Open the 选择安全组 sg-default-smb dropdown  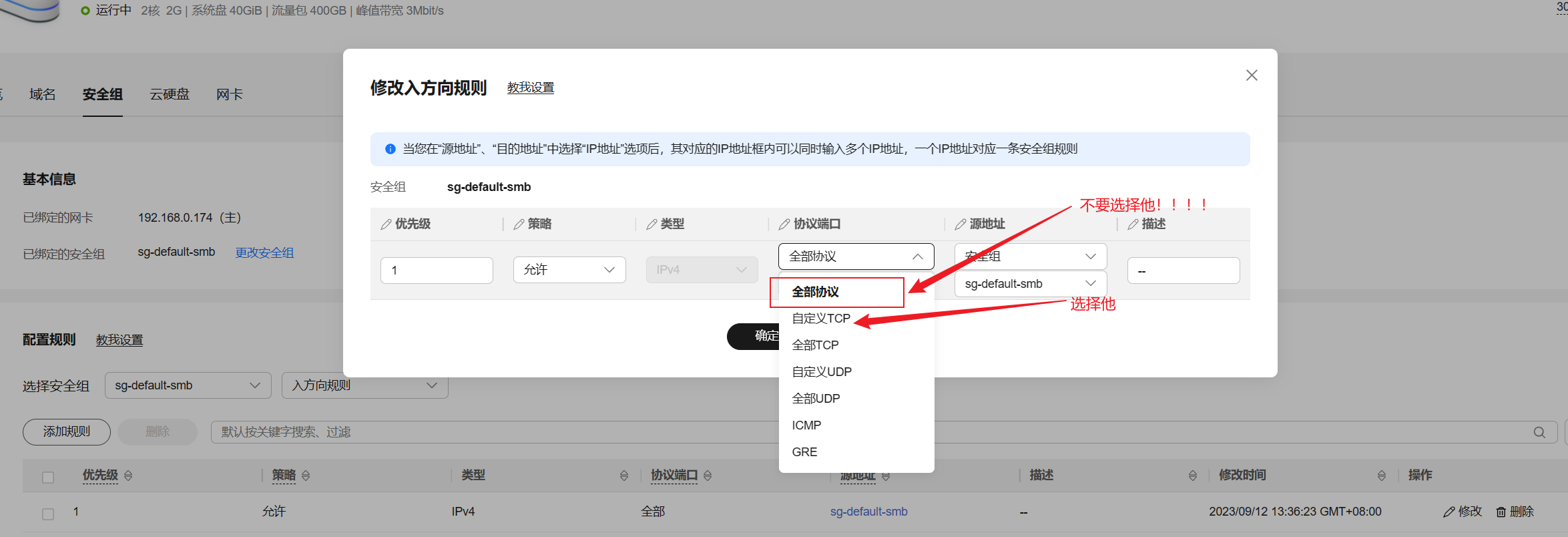tap(188, 385)
